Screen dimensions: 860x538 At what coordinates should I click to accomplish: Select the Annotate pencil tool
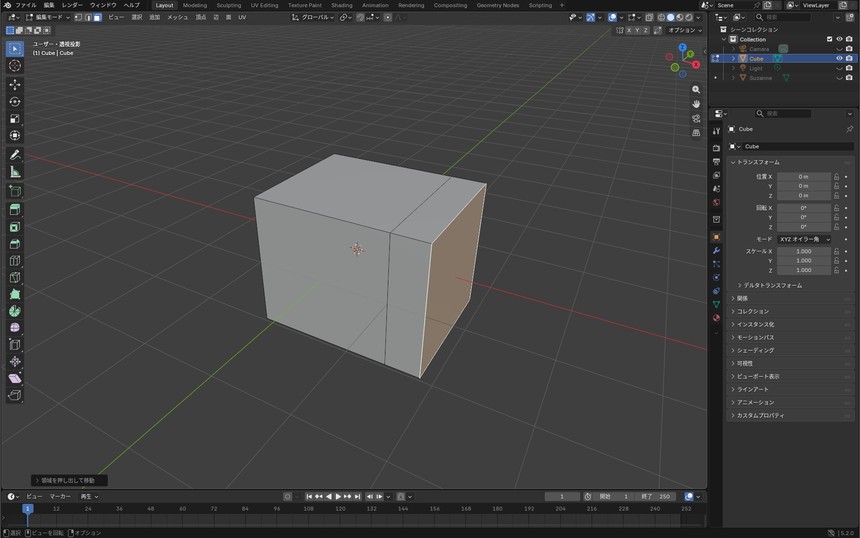pos(15,155)
